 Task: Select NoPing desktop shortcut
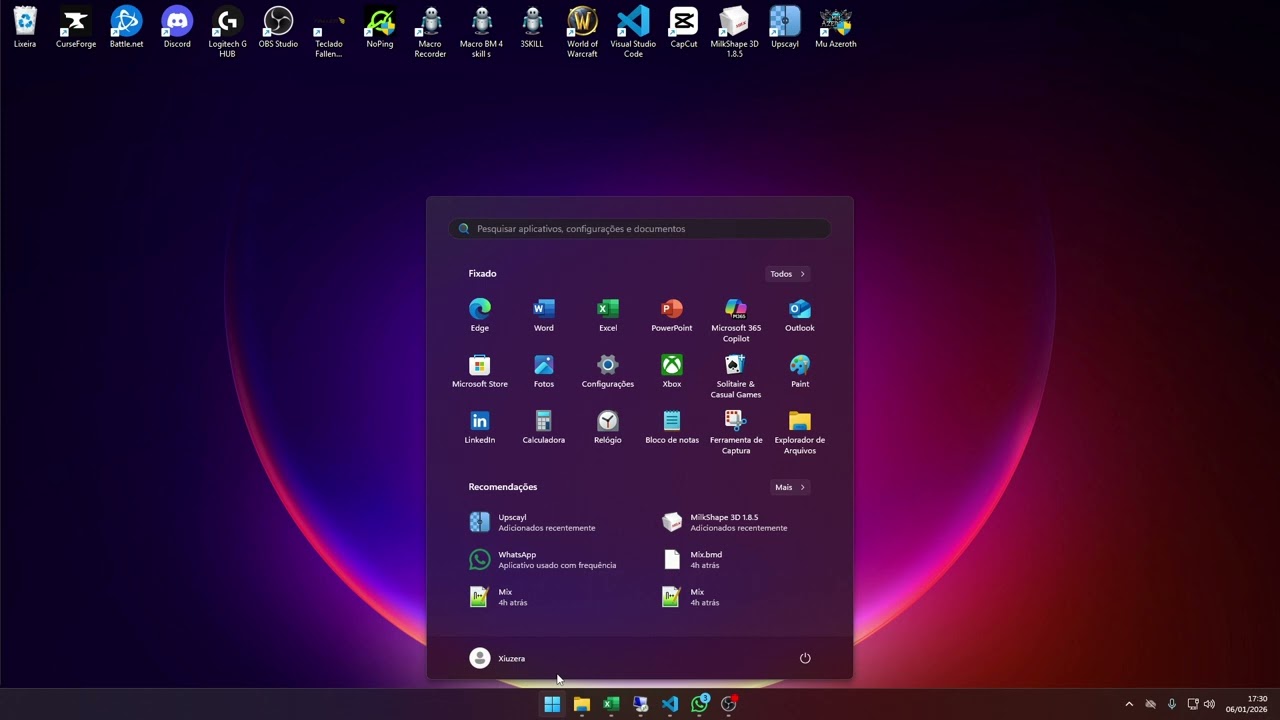[380, 28]
